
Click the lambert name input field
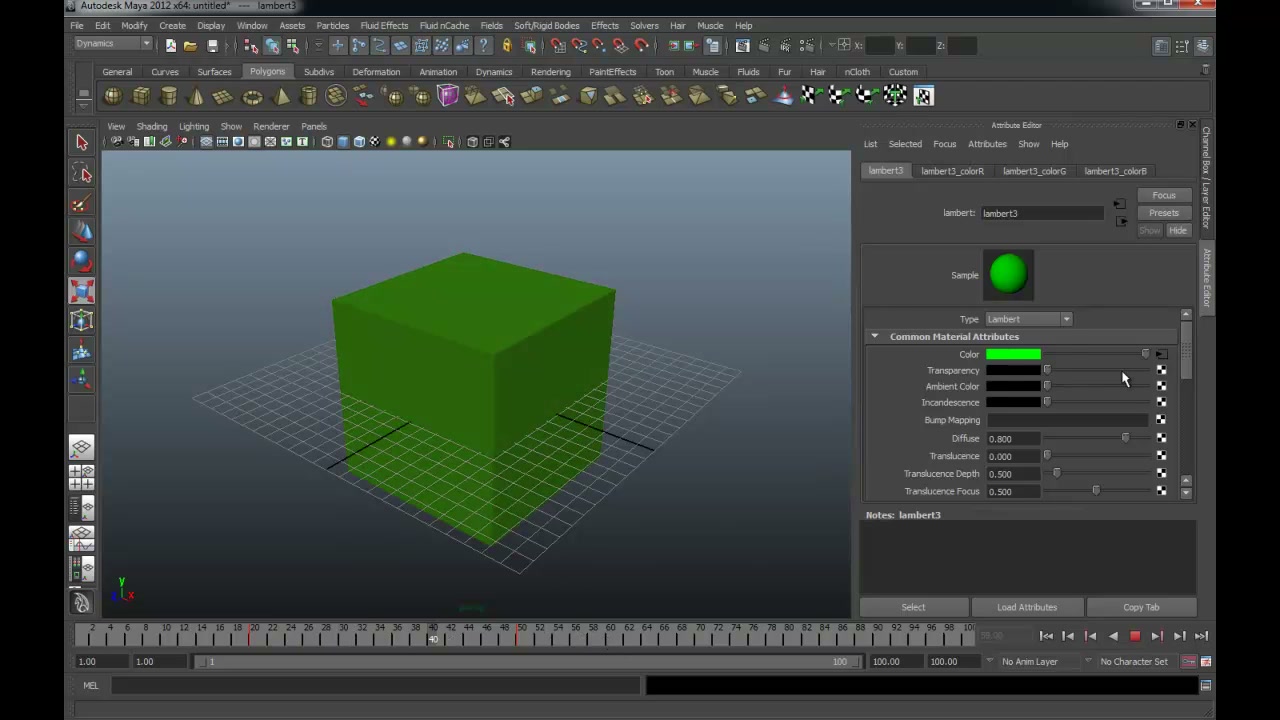pyautogui.click(x=1041, y=213)
